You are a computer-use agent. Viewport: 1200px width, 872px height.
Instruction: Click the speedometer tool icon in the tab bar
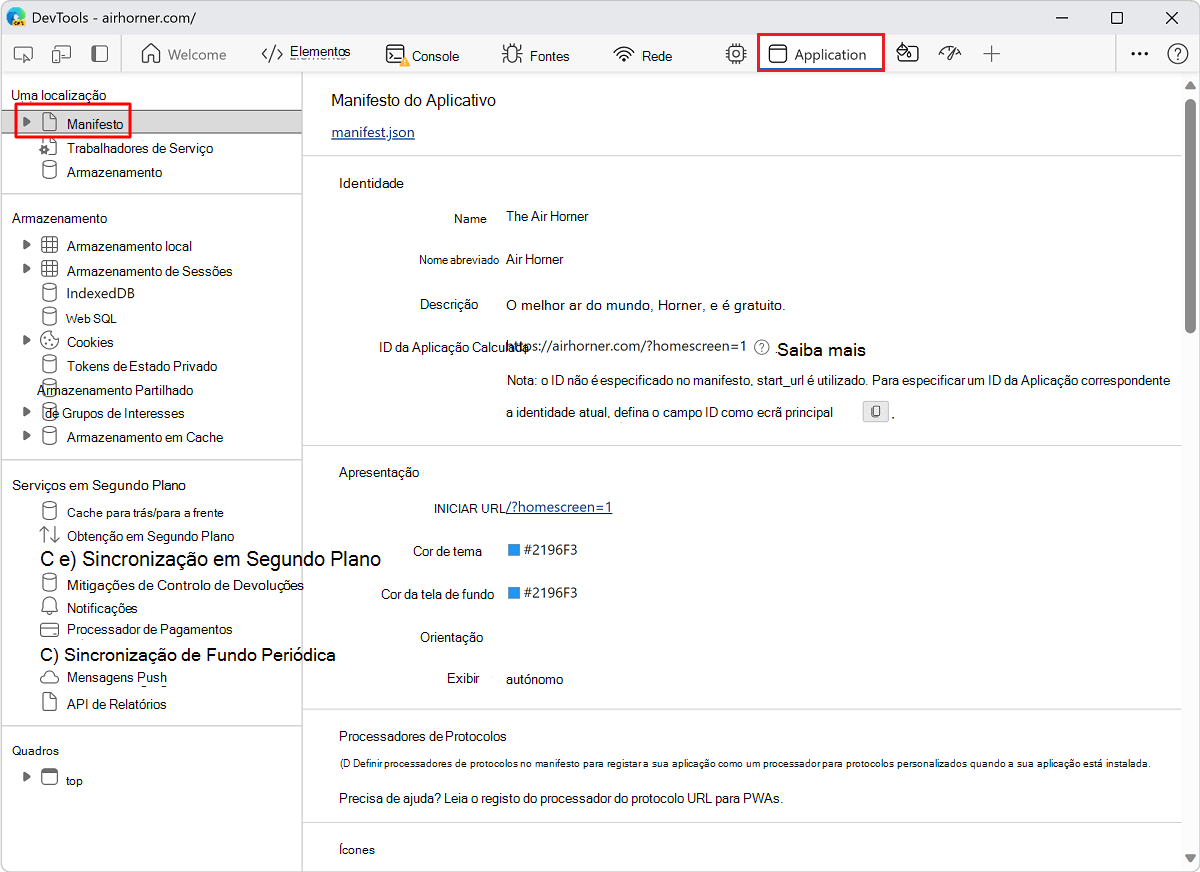coord(949,54)
